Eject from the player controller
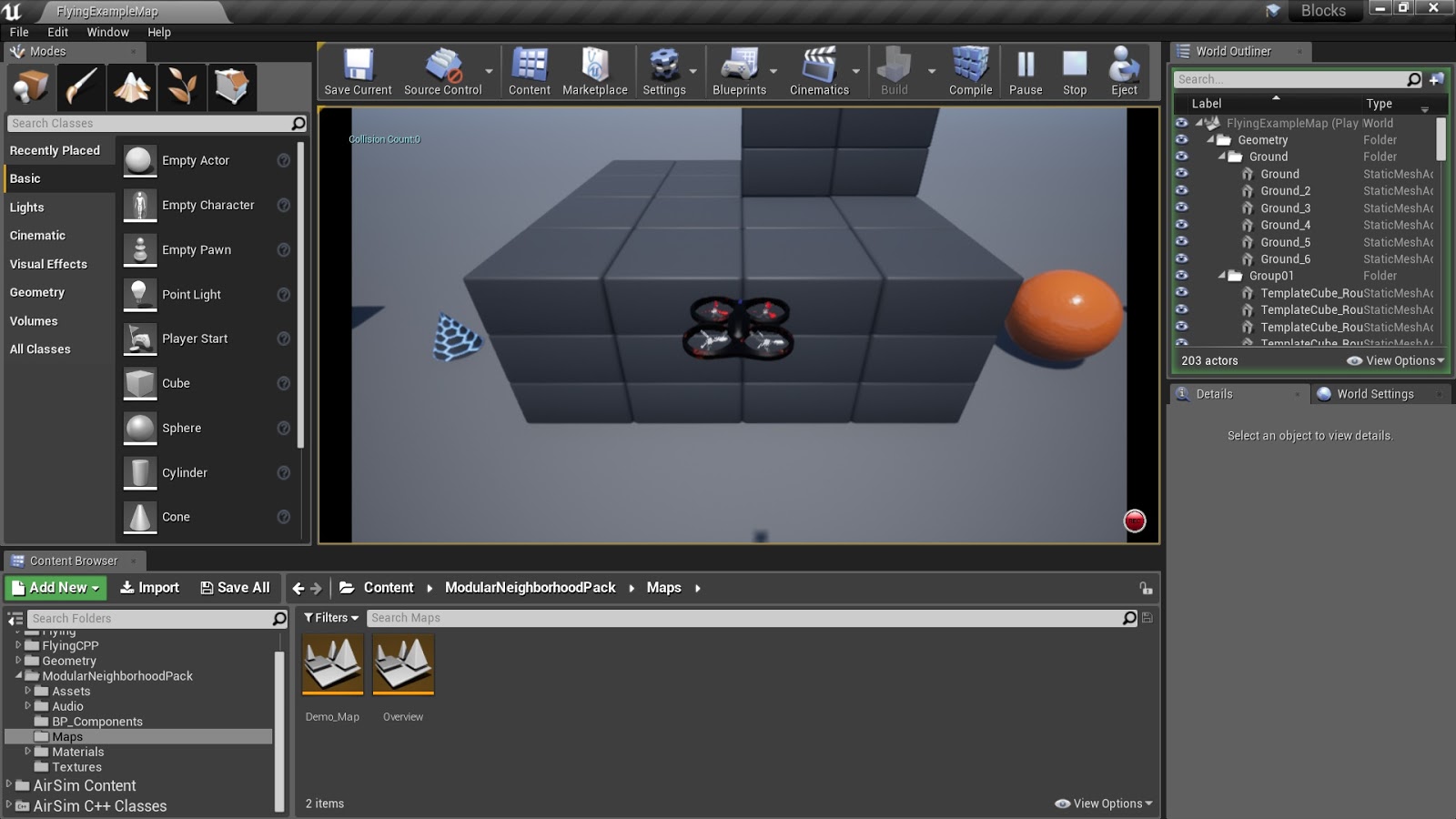Screen dimensions: 1456x819 1124,71
